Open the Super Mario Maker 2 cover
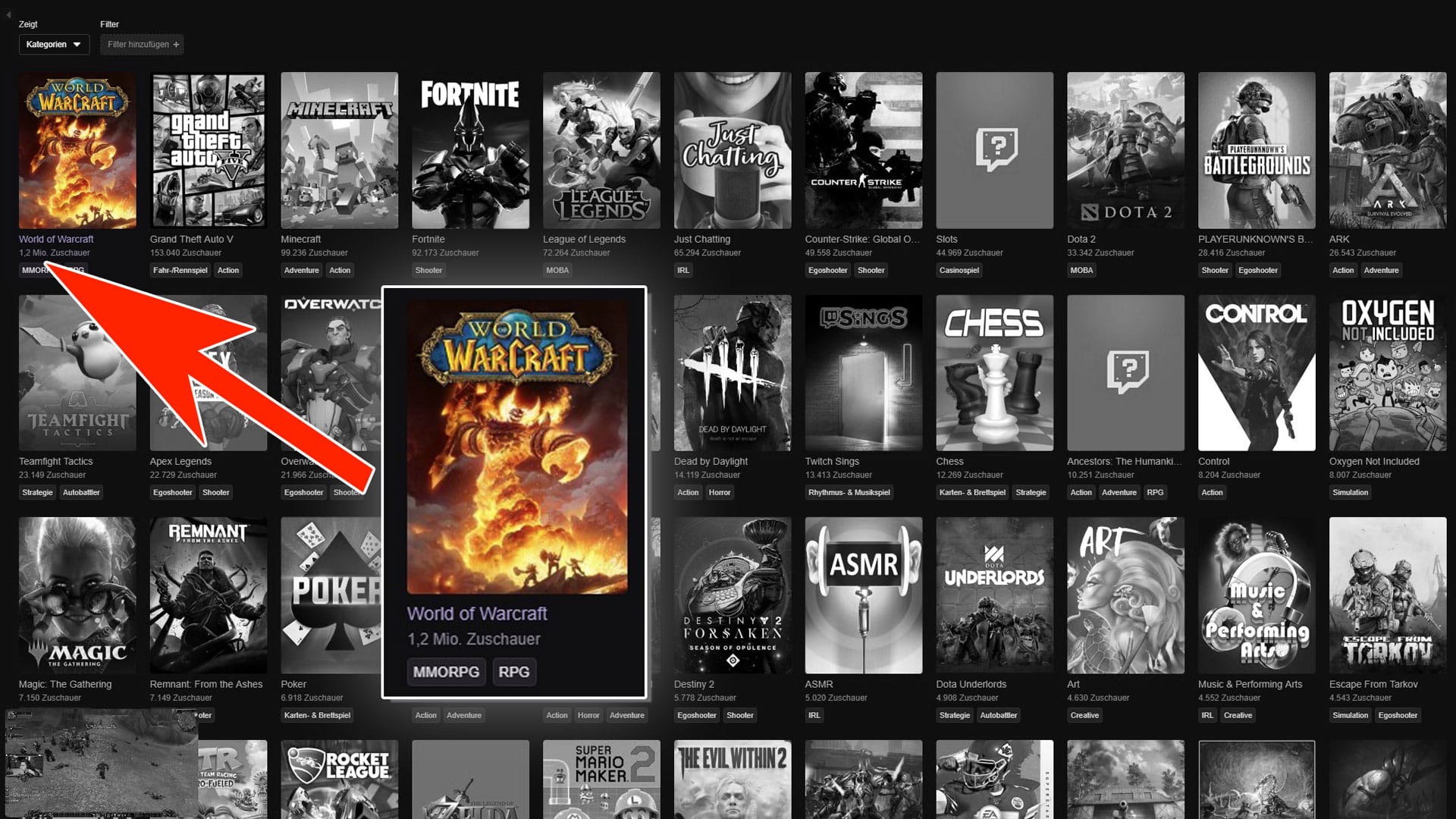This screenshot has width=1456, height=819. coord(602,780)
